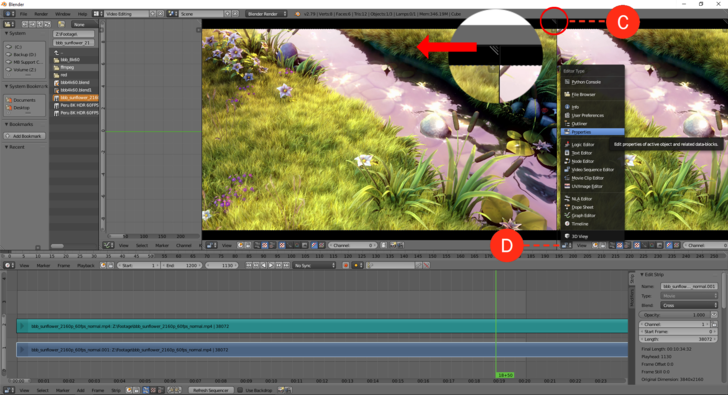The width and height of the screenshot is (728, 395).
Task: Adjust the Opacity slider
Action: point(675,315)
